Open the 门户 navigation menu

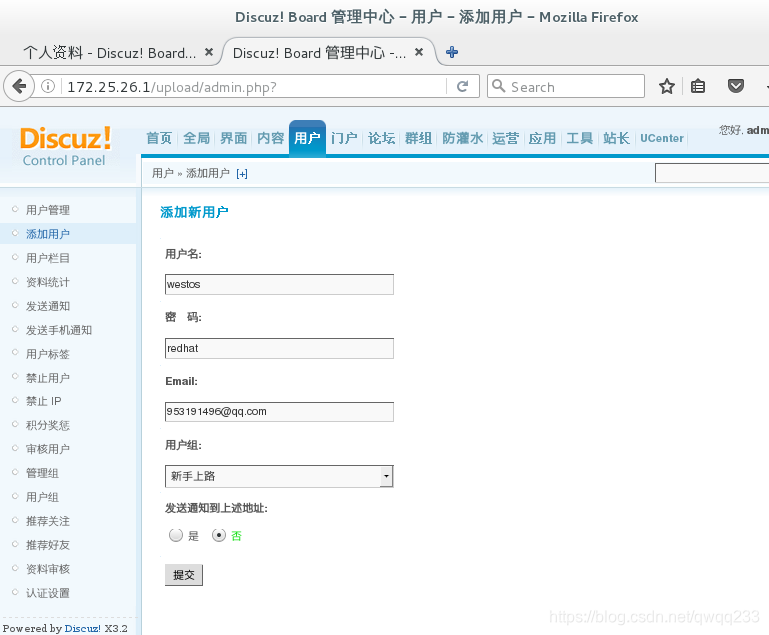pyautogui.click(x=344, y=138)
